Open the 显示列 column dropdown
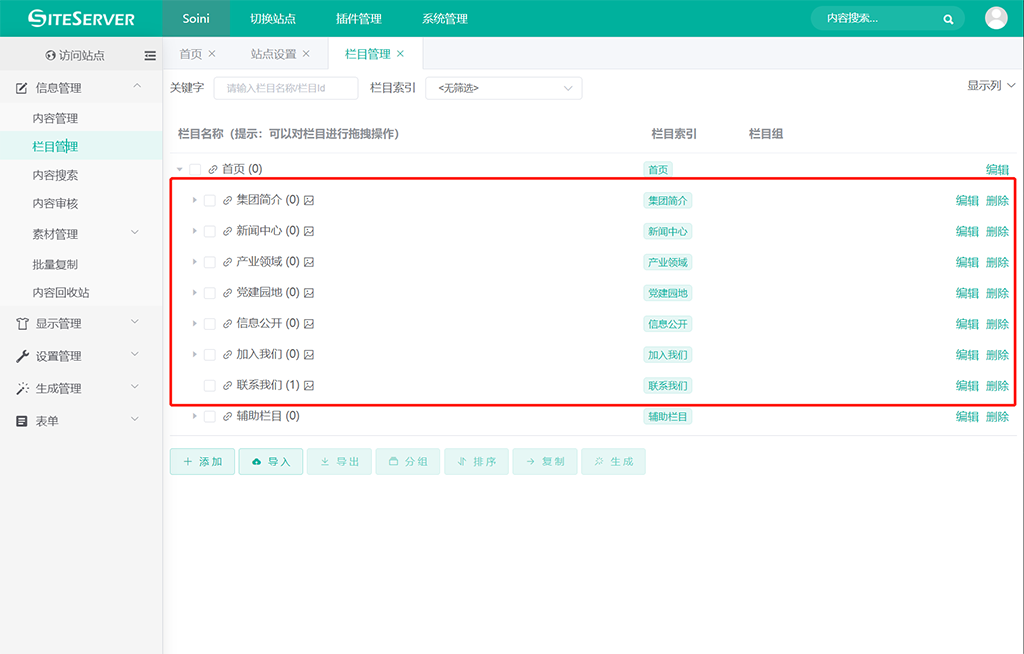The height and width of the screenshot is (654, 1024). click(x=991, y=86)
